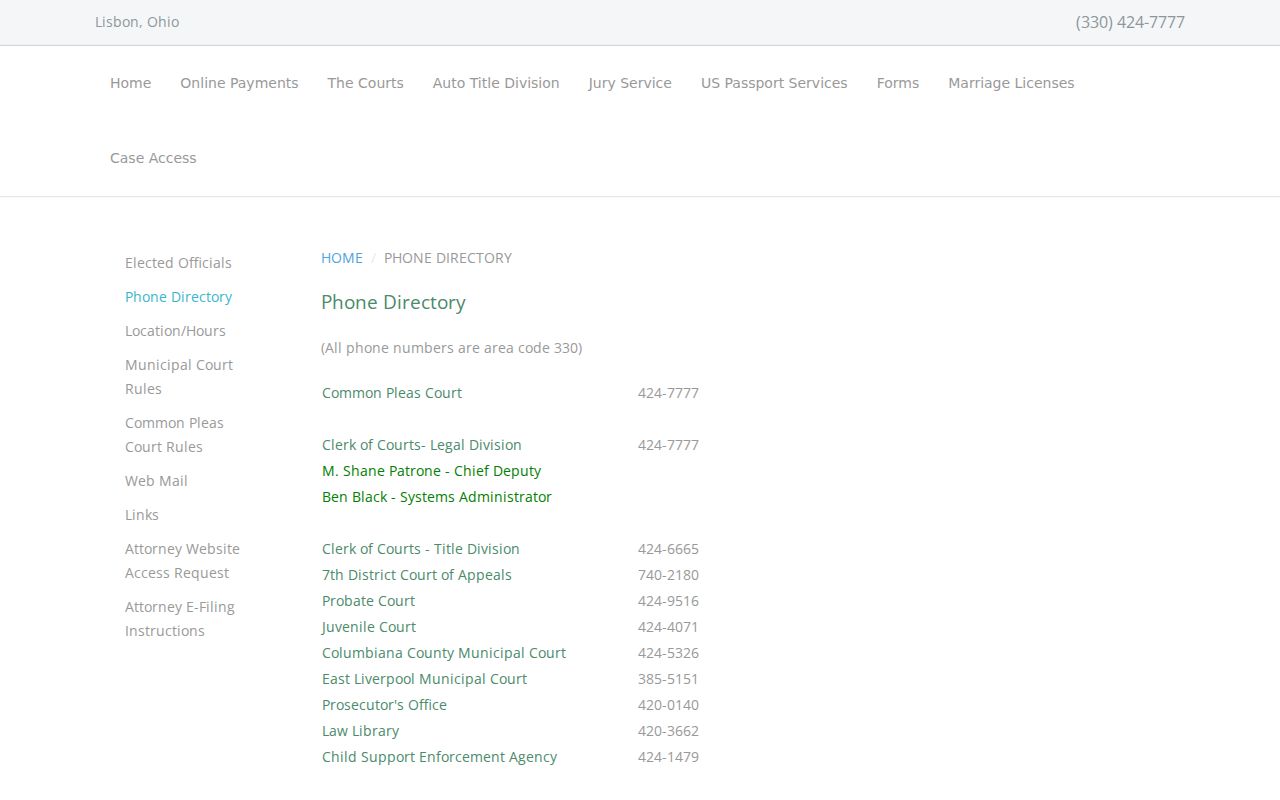Click 7th District Court of Appeals

(x=417, y=575)
